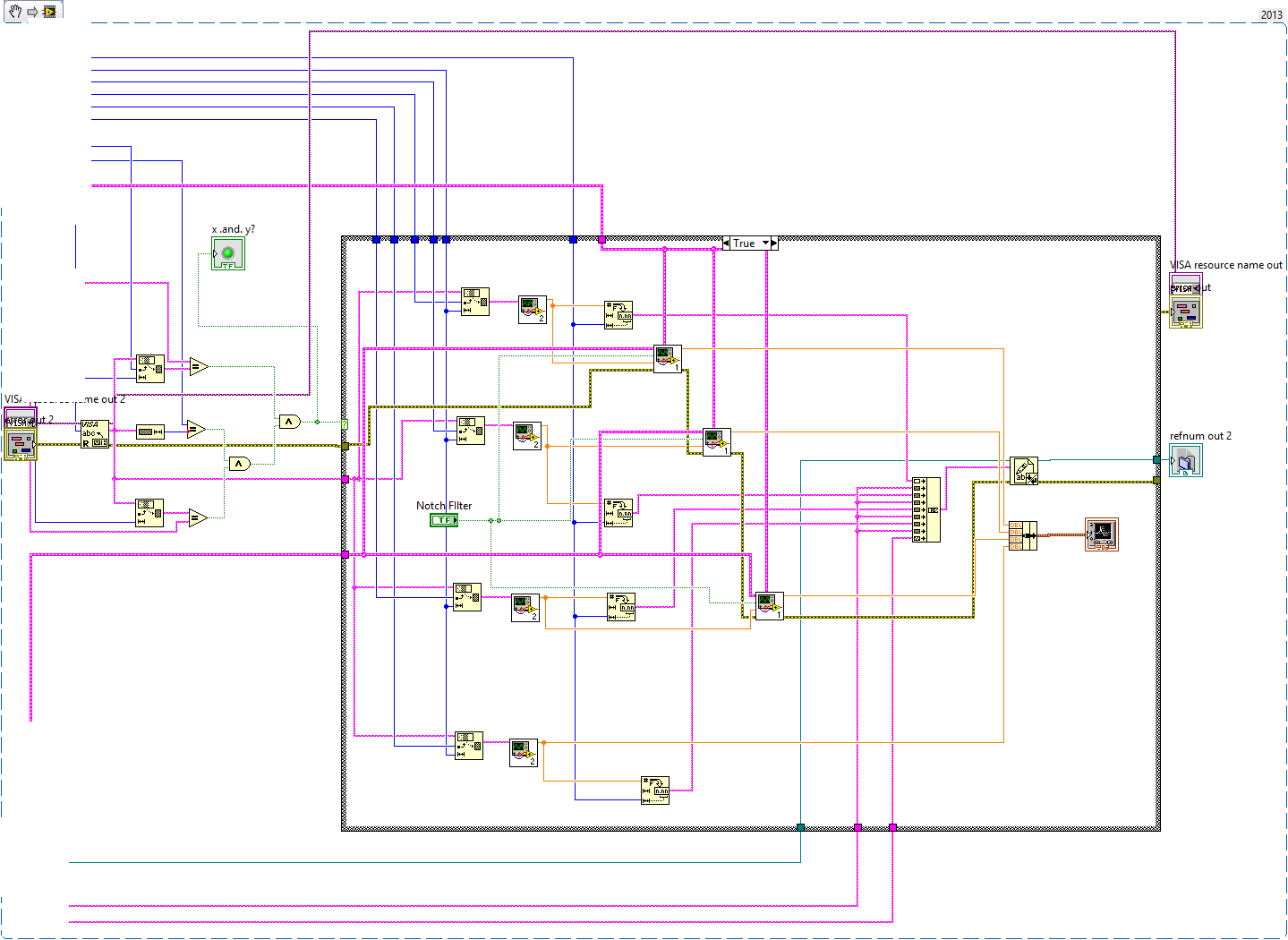Viewport: 1288px width, 940px height.
Task: Toggle the Notch Filter boolean constant
Action: pos(444,520)
